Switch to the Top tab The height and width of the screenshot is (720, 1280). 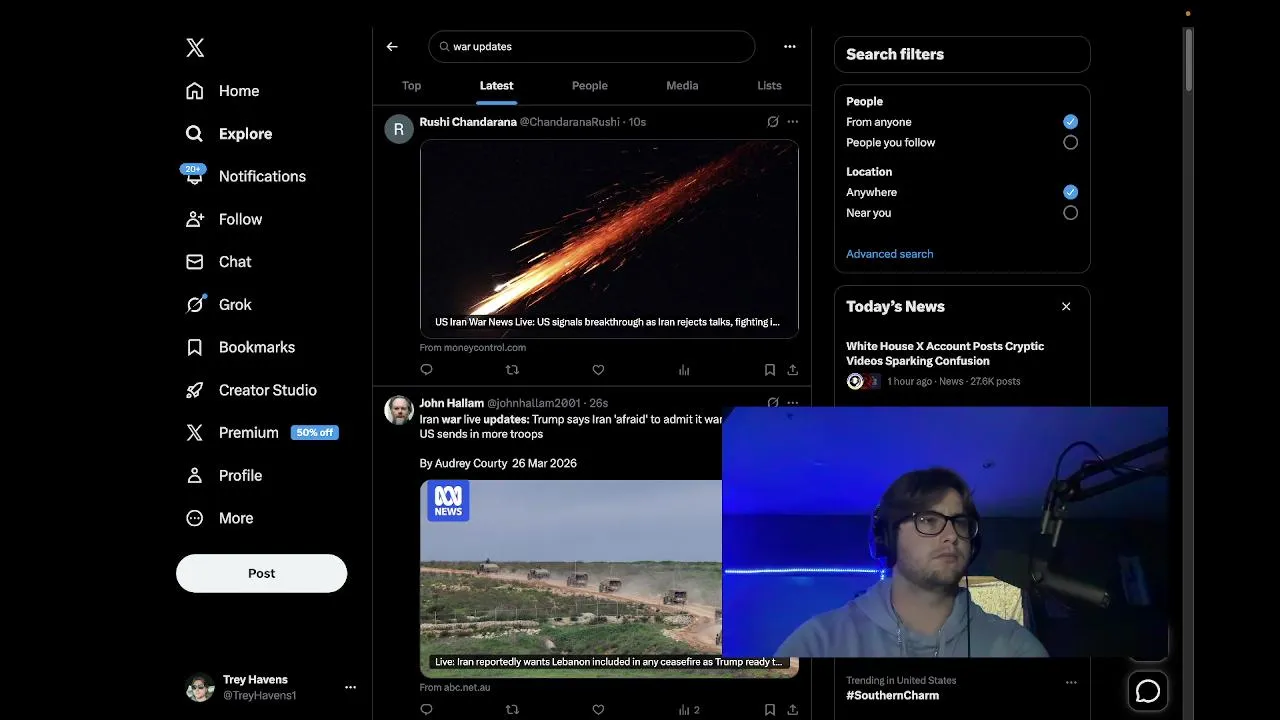click(411, 86)
